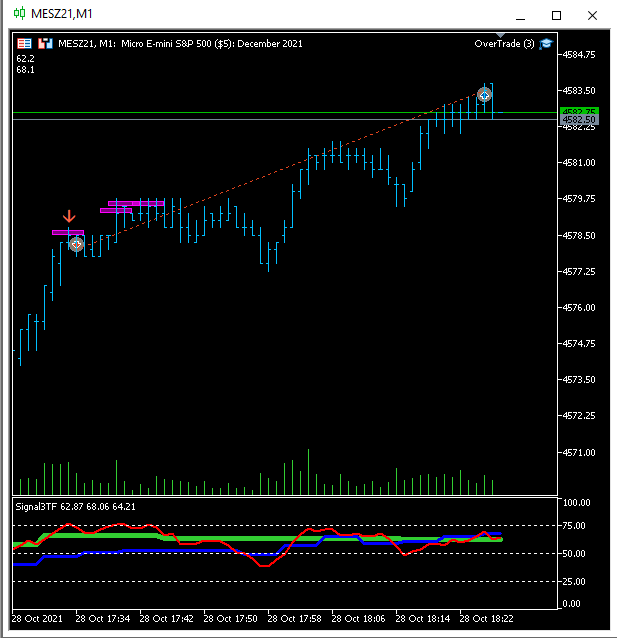The width and height of the screenshot is (617, 638).
Task: Click the 4582.50 price label on scale
Action: coord(579,120)
